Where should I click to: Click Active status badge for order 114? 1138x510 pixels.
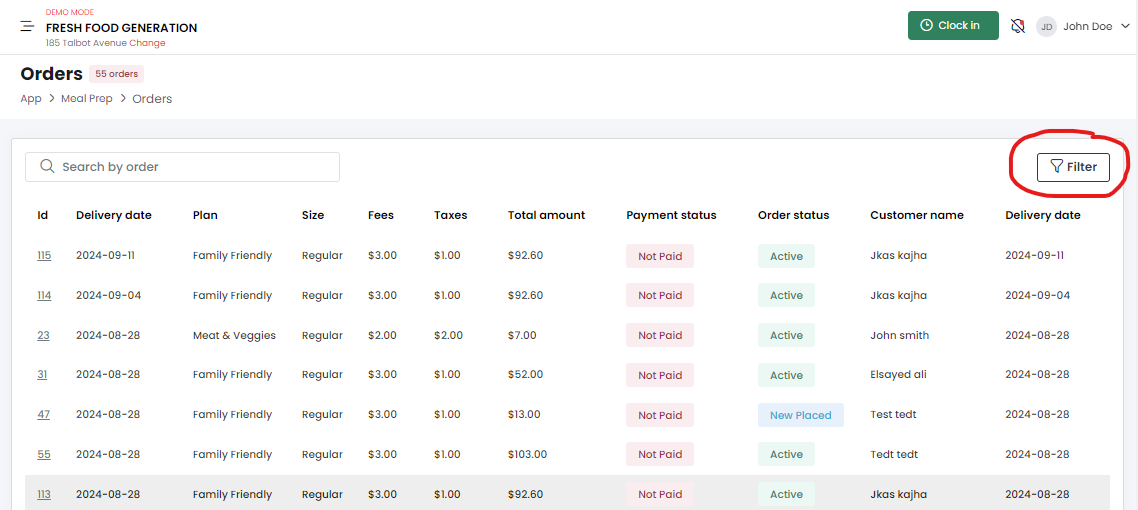coord(786,295)
